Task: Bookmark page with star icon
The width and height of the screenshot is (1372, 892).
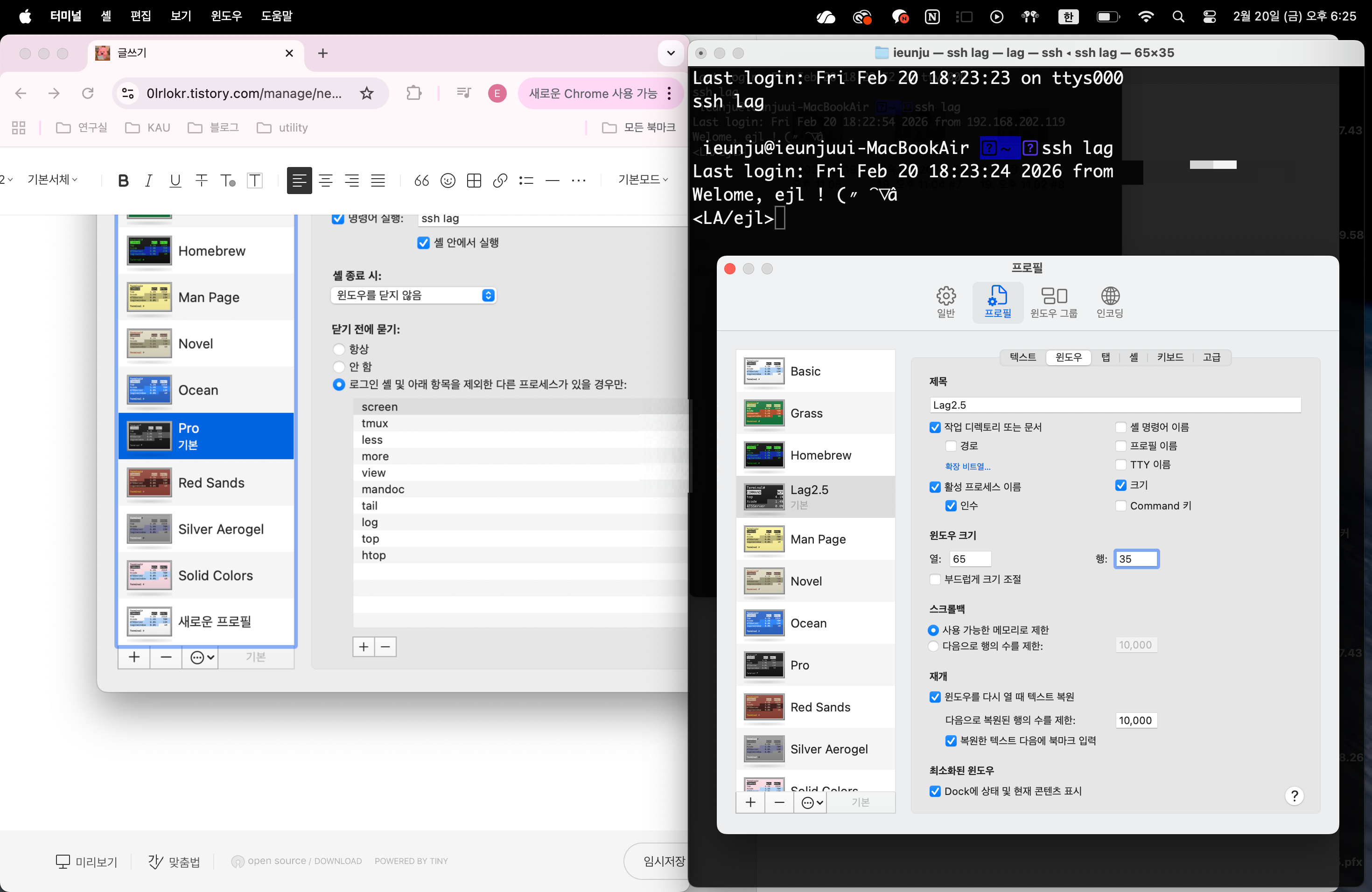Action: pyautogui.click(x=367, y=93)
